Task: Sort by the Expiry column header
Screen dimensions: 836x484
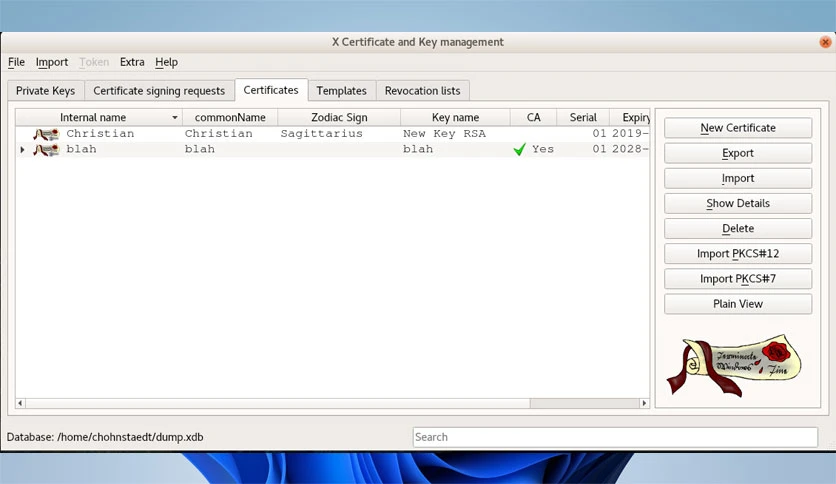Action: (x=630, y=117)
